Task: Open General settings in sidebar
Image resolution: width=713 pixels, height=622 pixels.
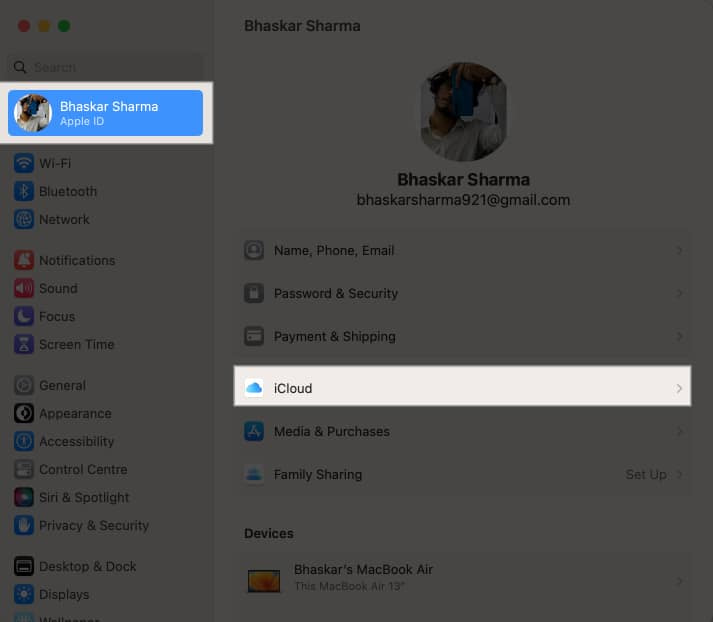Action: (62, 385)
